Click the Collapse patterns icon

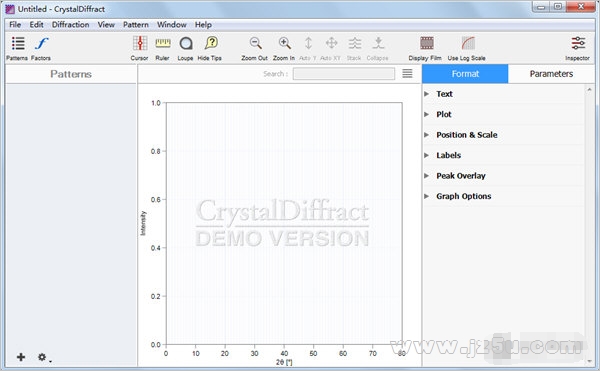click(x=378, y=43)
